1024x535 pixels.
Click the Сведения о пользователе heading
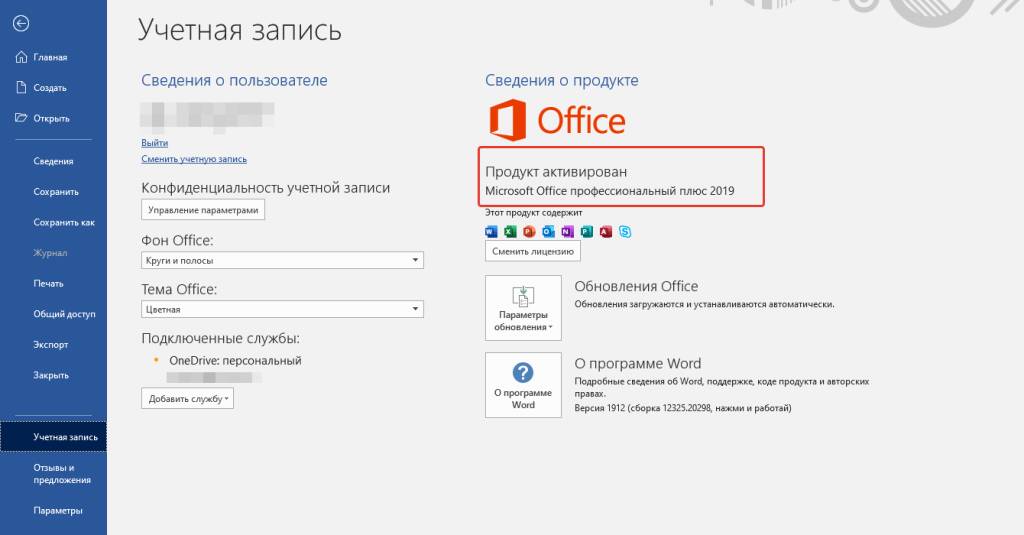coord(234,80)
